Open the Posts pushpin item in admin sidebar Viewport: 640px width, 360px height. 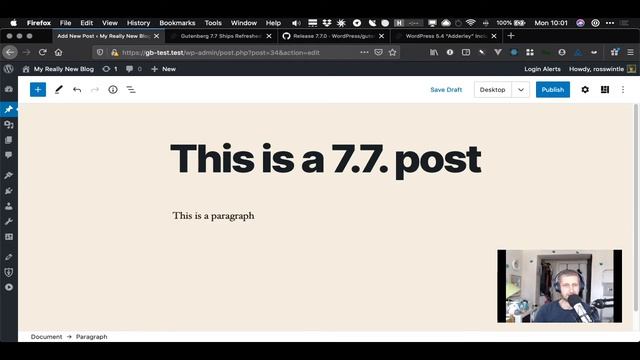pyautogui.click(x=9, y=109)
